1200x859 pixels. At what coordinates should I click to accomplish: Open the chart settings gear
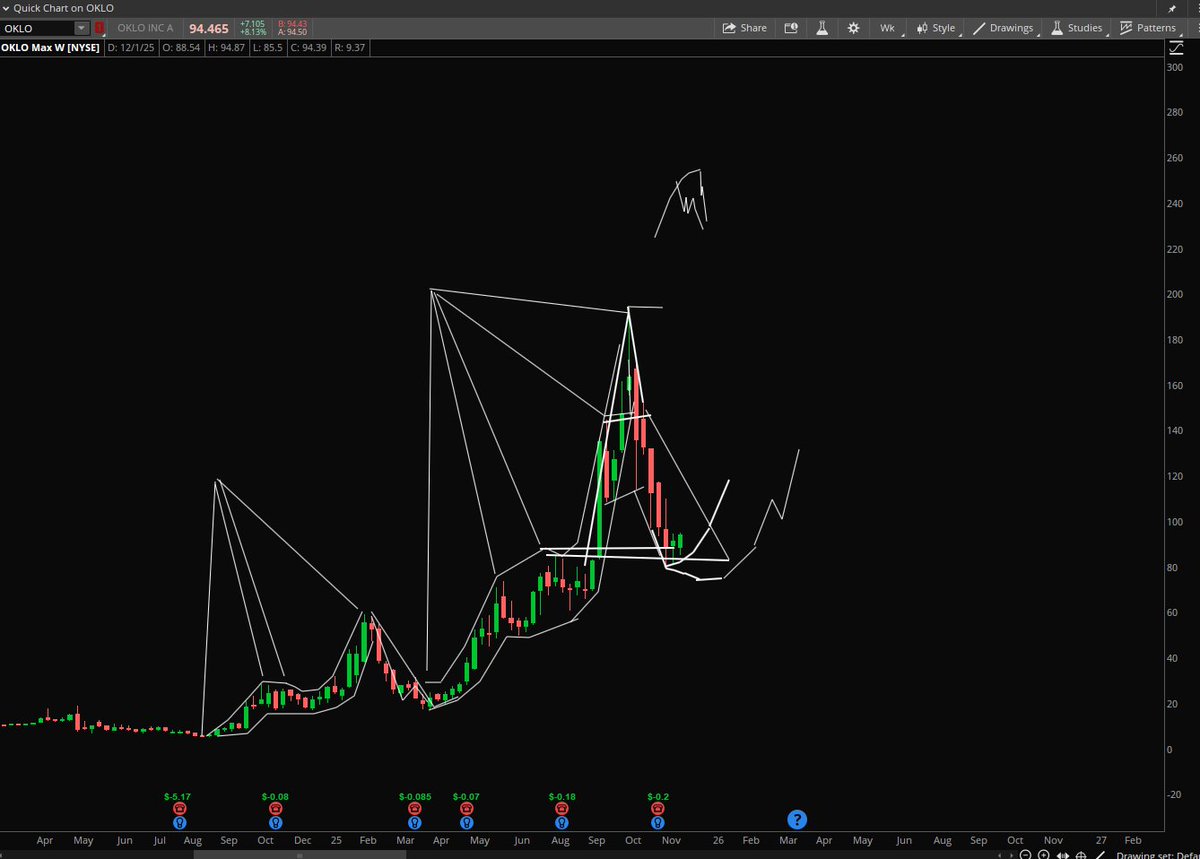tap(853, 27)
